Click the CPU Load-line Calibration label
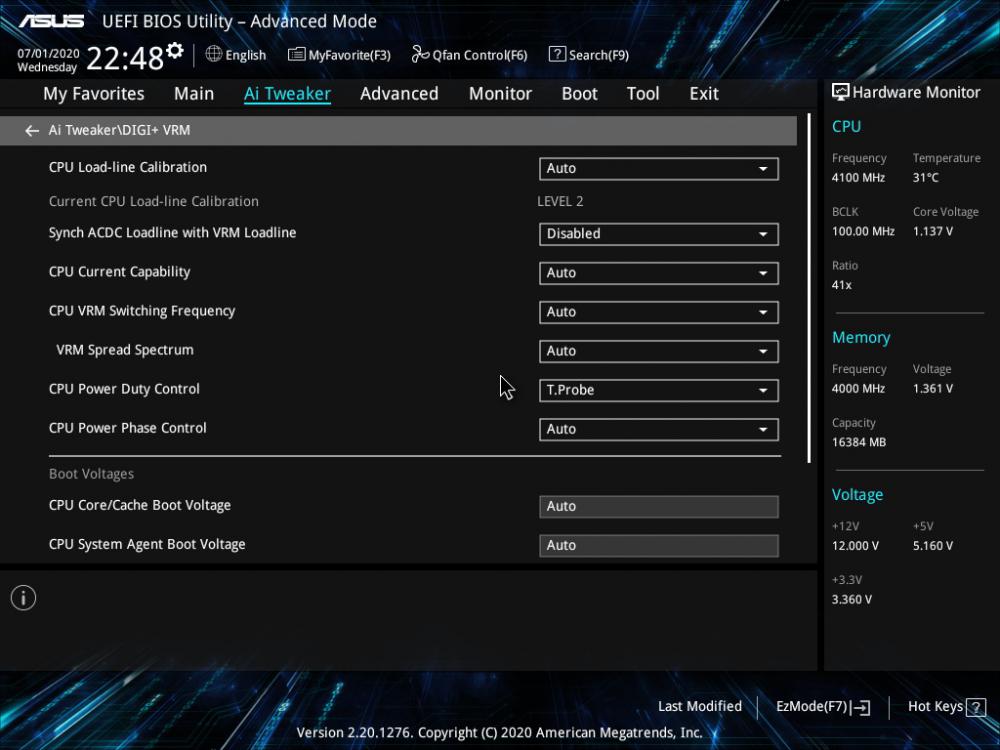Viewport: 1000px width, 750px height. 128,167
